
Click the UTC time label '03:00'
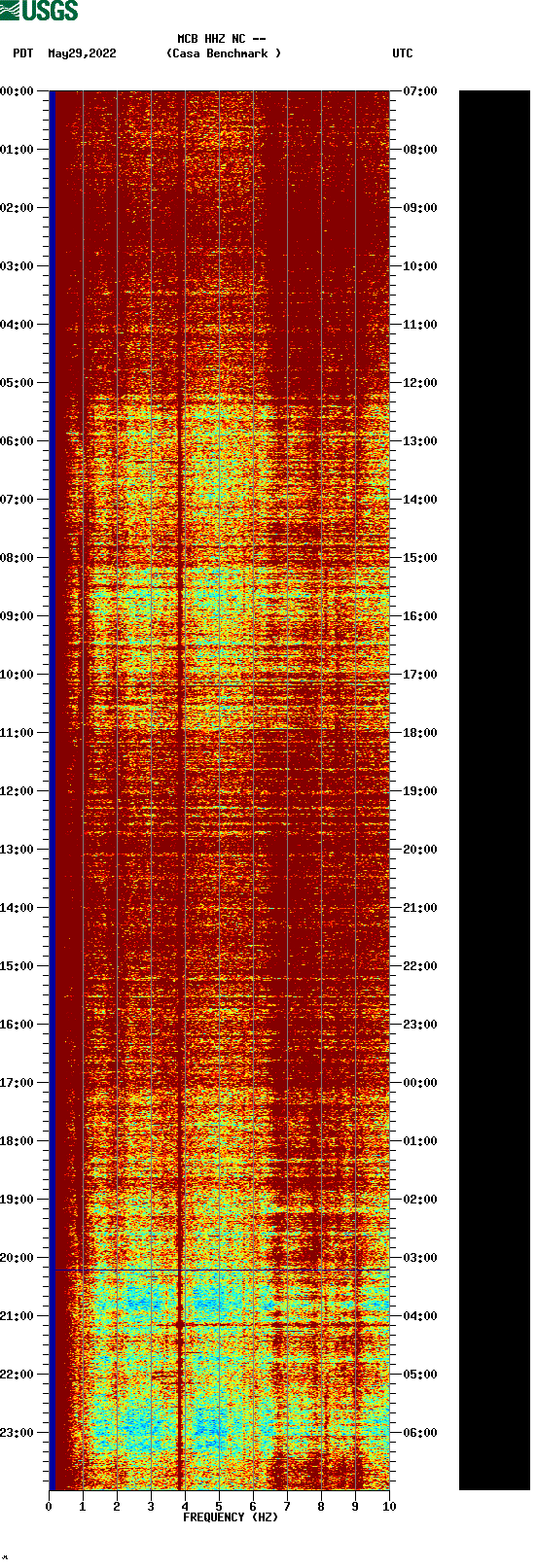pos(420,1258)
